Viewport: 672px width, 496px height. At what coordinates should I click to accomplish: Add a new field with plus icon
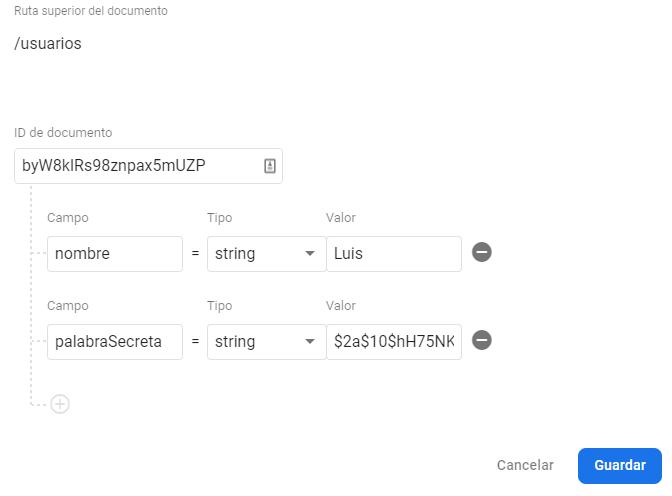coord(60,404)
